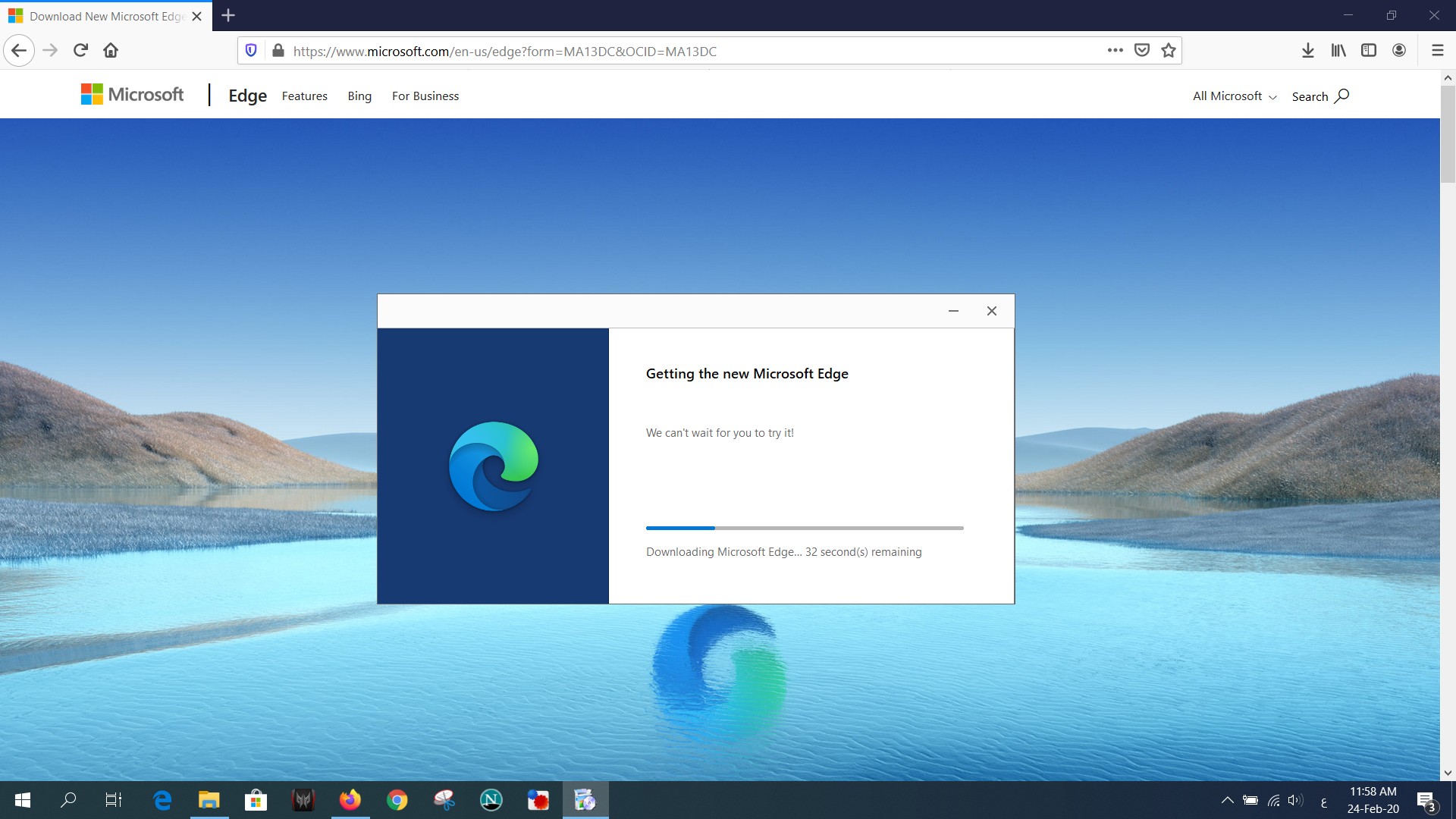This screenshot has height=819, width=1456.
Task: Toggle the Firefox sidebar
Action: click(1369, 51)
